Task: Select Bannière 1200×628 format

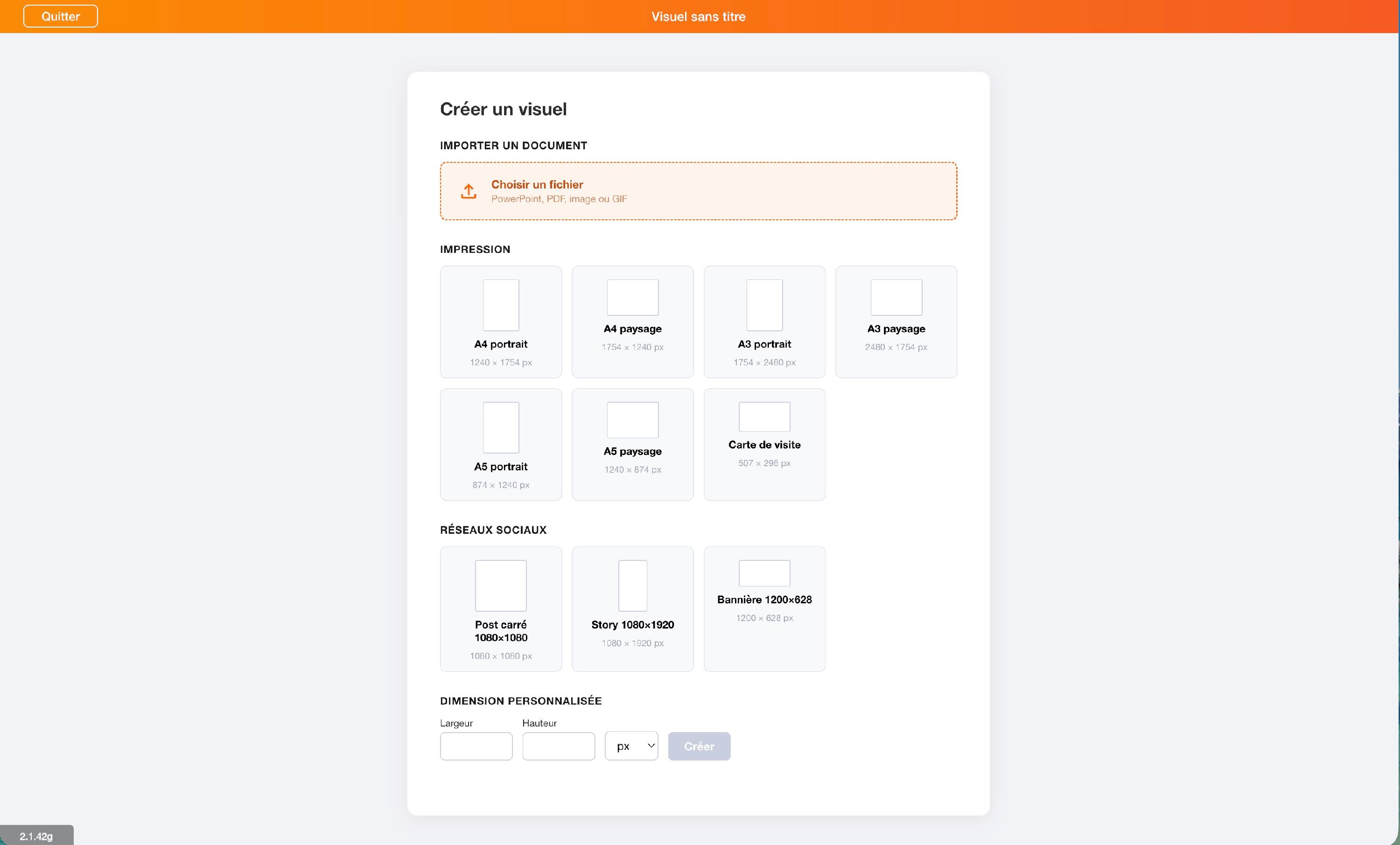Action: [764, 608]
